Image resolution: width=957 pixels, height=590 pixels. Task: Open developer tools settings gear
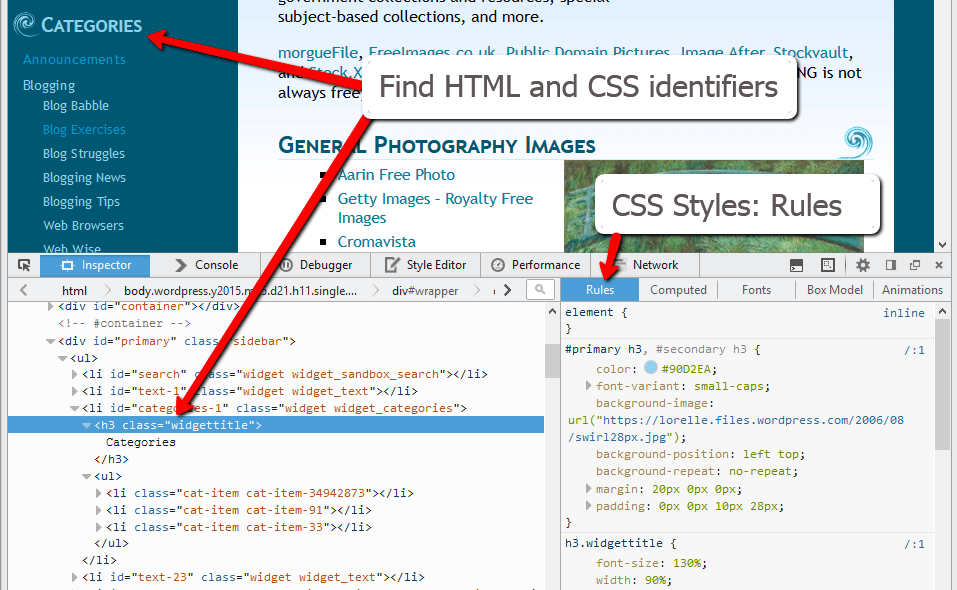pyautogui.click(x=862, y=265)
